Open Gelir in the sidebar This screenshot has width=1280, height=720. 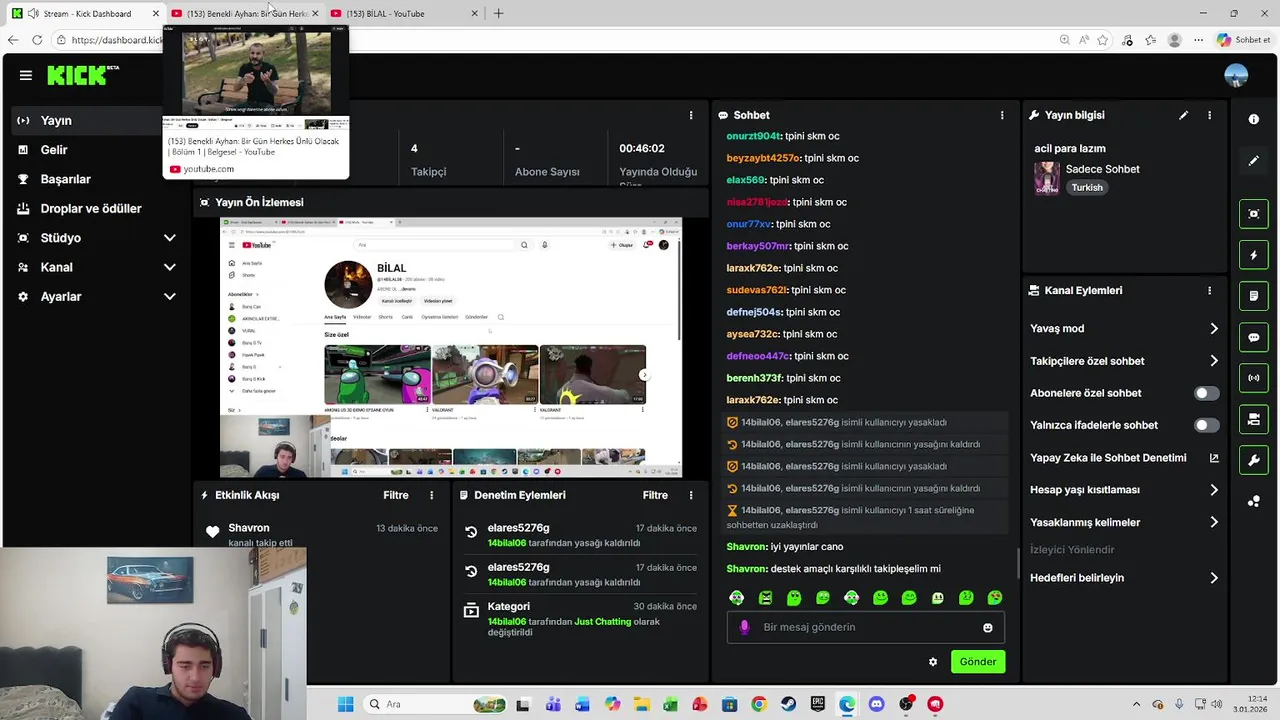pos(95,150)
